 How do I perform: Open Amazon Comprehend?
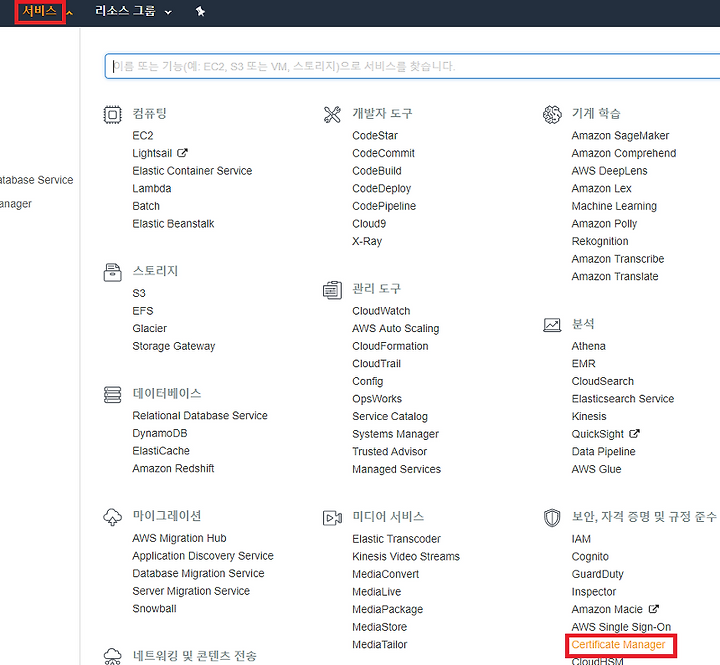point(624,153)
